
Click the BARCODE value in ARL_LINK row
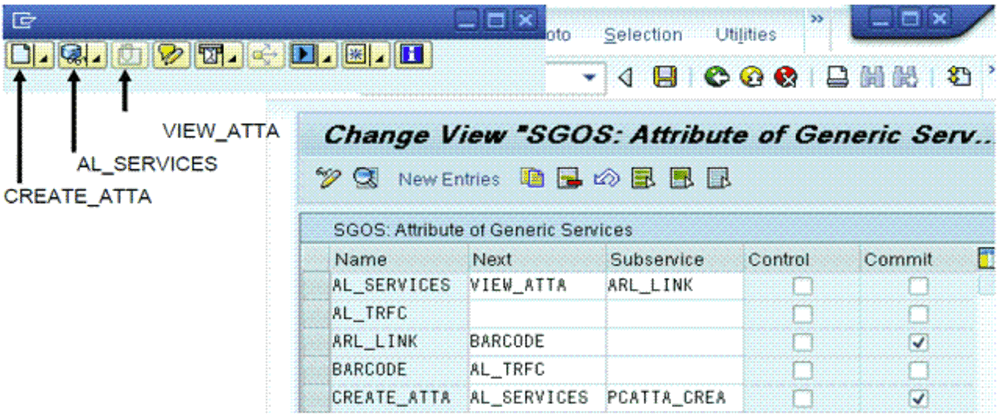[535, 342]
